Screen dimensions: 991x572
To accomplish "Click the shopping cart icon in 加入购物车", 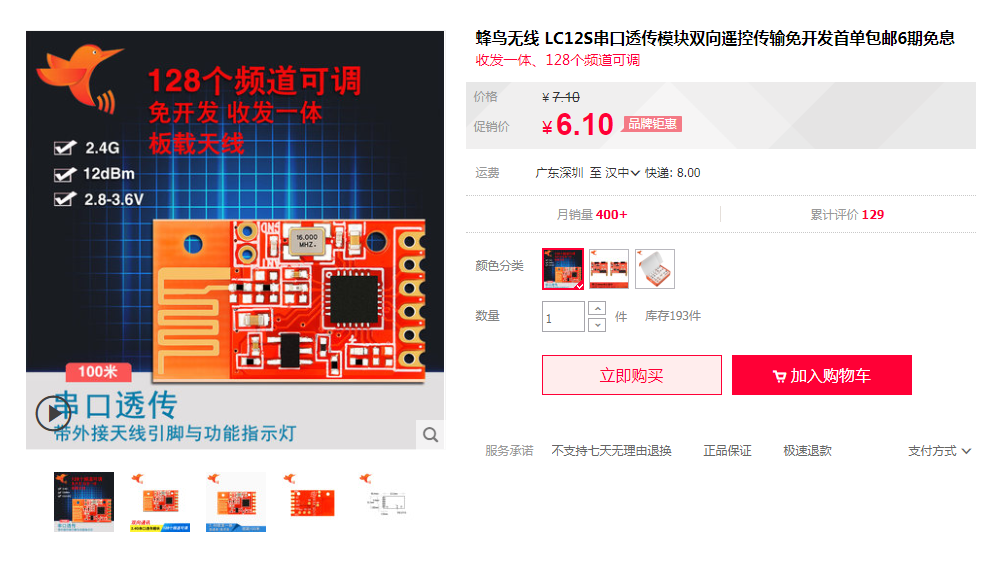I will click(779, 376).
